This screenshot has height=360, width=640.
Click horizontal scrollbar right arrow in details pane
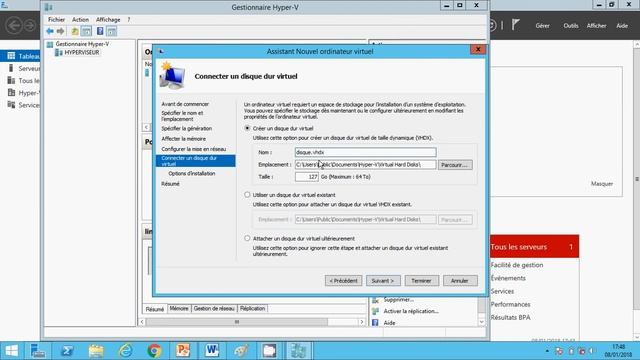362,322
